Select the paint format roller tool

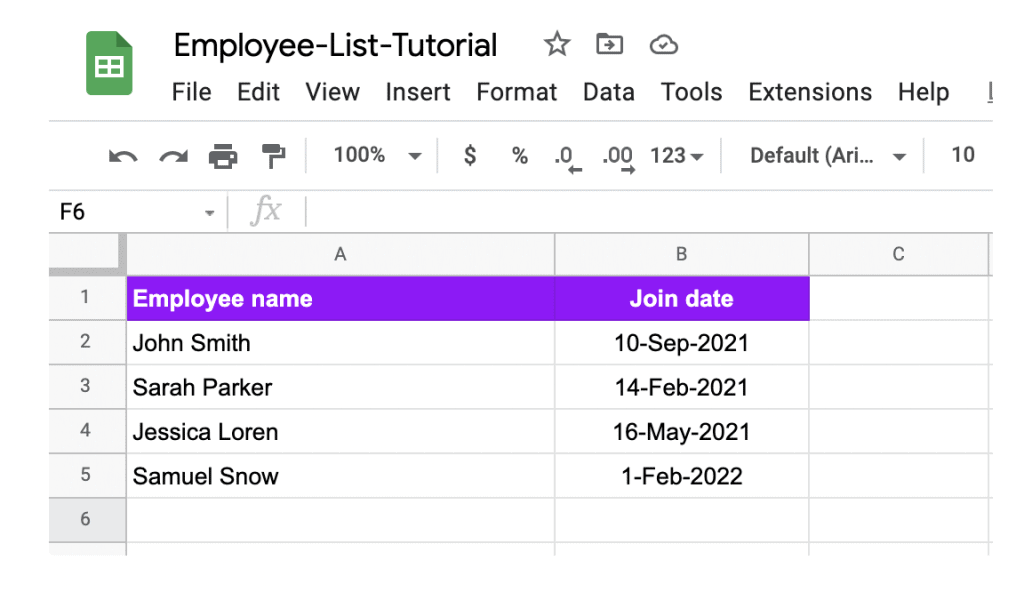coord(273,156)
